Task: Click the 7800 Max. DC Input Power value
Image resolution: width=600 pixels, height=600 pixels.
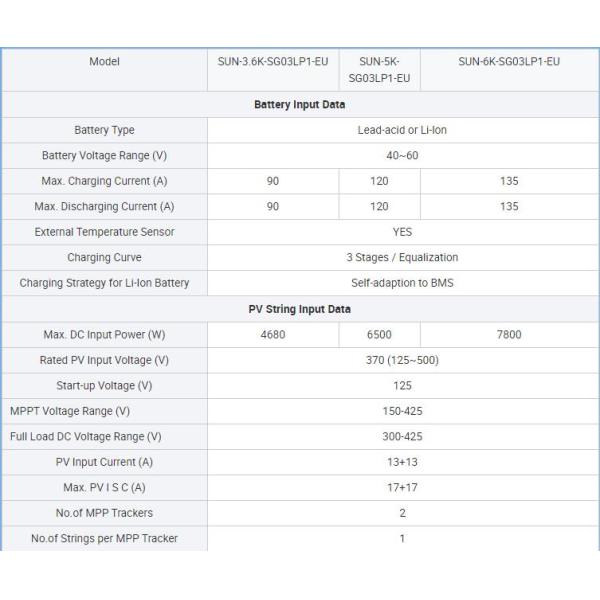Action: pyautogui.click(x=508, y=334)
